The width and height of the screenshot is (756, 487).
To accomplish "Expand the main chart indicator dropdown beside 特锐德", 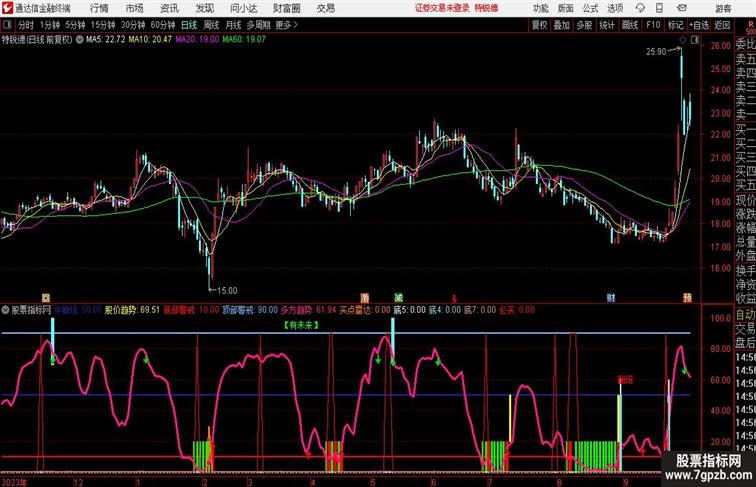I will point(80,40).
